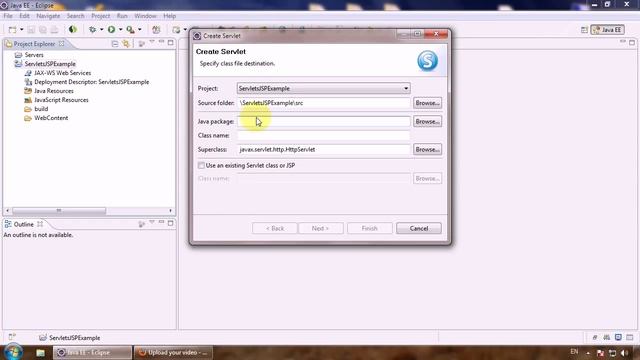Click the Run External Tools icon
Image resolution: width=640 pixels, height=360 pixels.
[x=130, y=29]
